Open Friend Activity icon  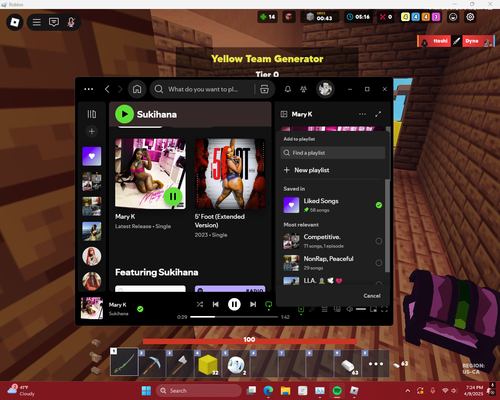[303, 89]
